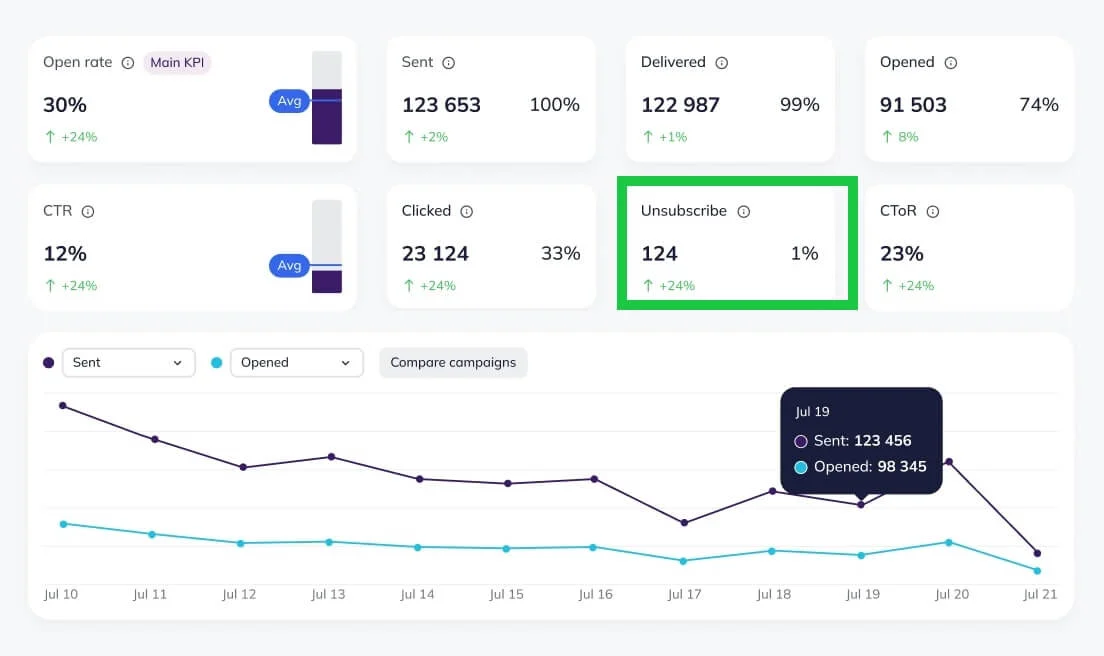Click the +2% change under Sent
1104x656 pixels.
click(426, 137)
